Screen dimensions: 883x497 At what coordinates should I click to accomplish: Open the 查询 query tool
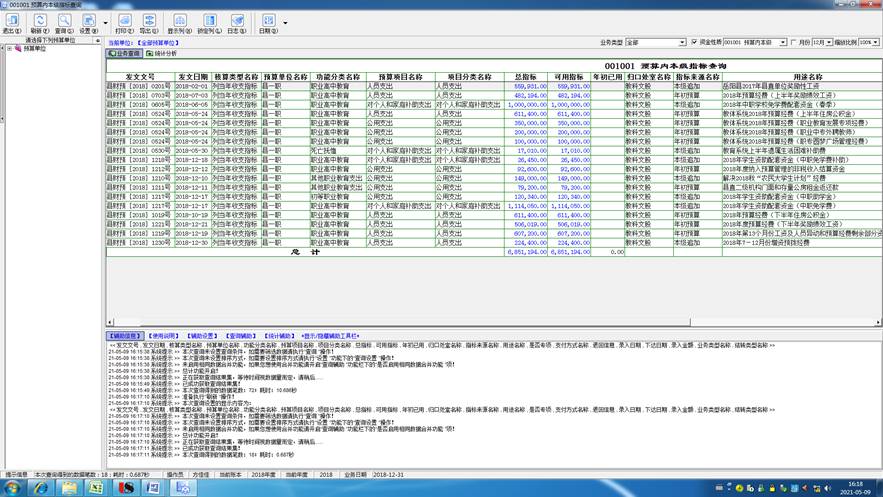[x=64, y=24]
